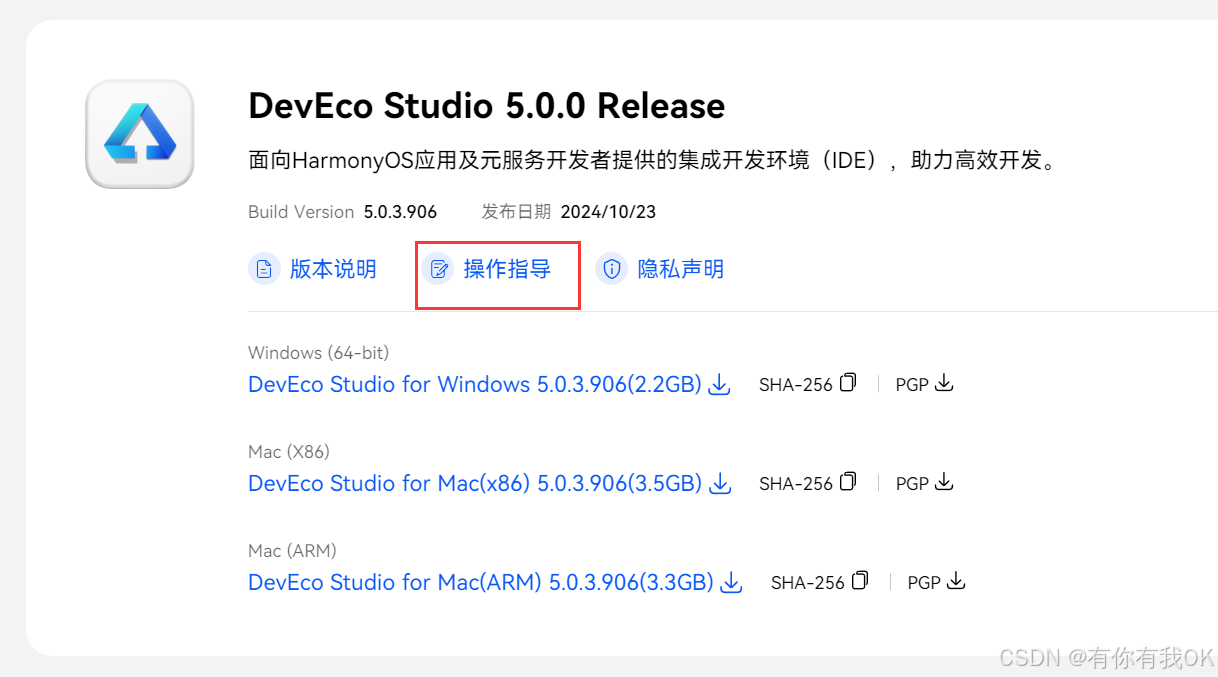Download DevEco Studio for Windows 5.0.3.906

click(x=475, y=385)
